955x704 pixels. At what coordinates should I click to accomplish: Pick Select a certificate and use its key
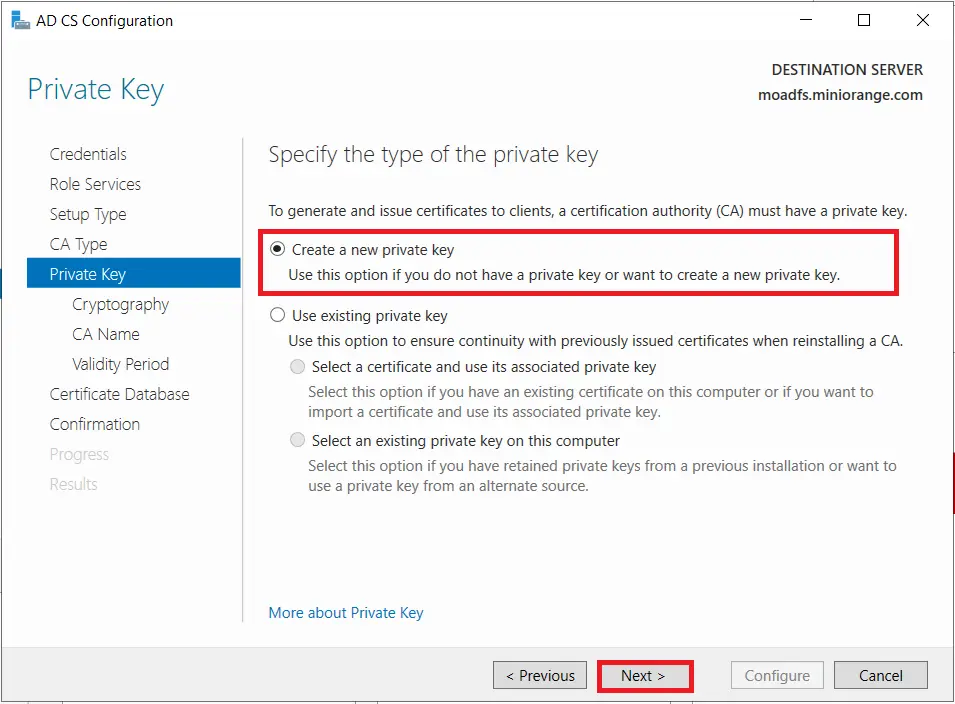click(297, 367)
